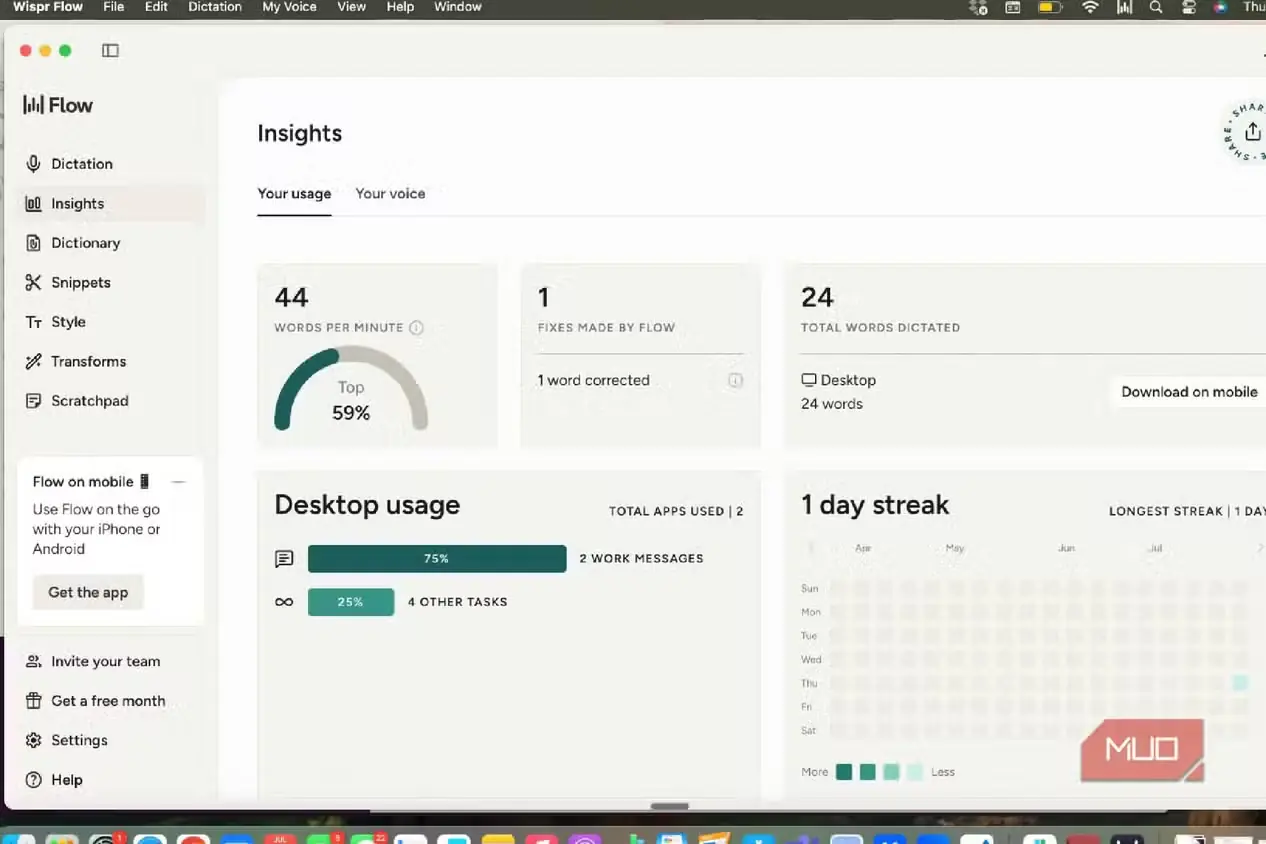Click the LONGEST STREAK label
This screenshot has width=1266, height=844.
coord(1187,511)
